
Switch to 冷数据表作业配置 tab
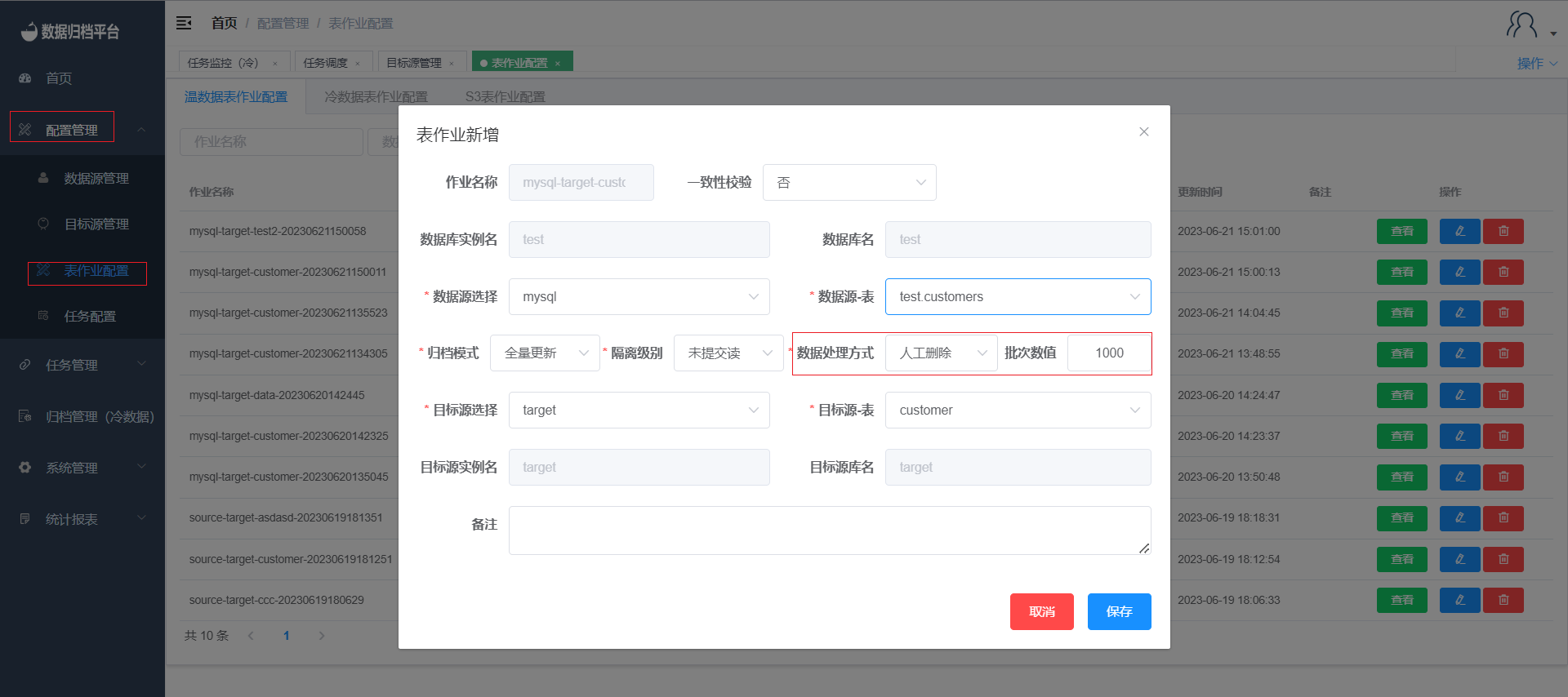(x=376, y=97)
